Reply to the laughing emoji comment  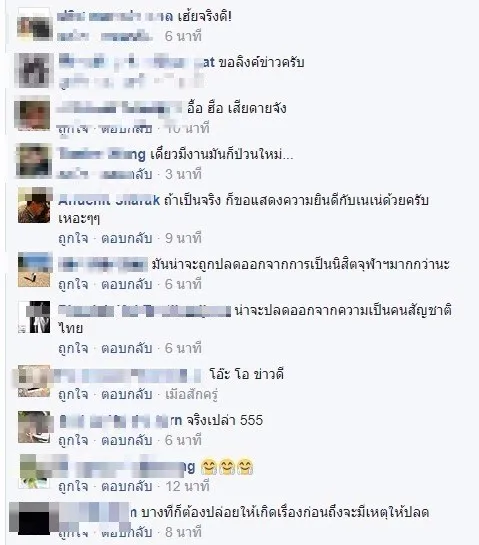click(127, 486)
